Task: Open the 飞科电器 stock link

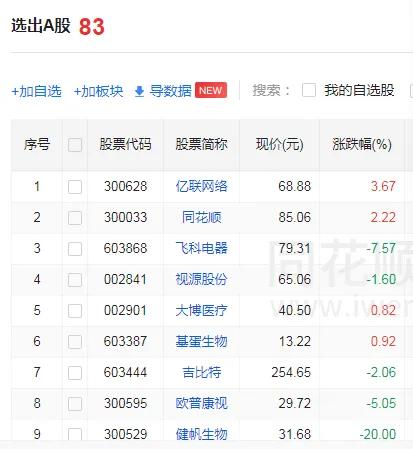Action: (x=201, y=248)
